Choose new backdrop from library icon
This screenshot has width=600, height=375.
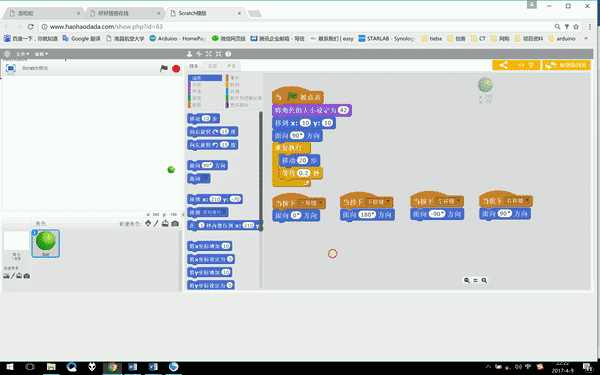click(x=6, y=276)
